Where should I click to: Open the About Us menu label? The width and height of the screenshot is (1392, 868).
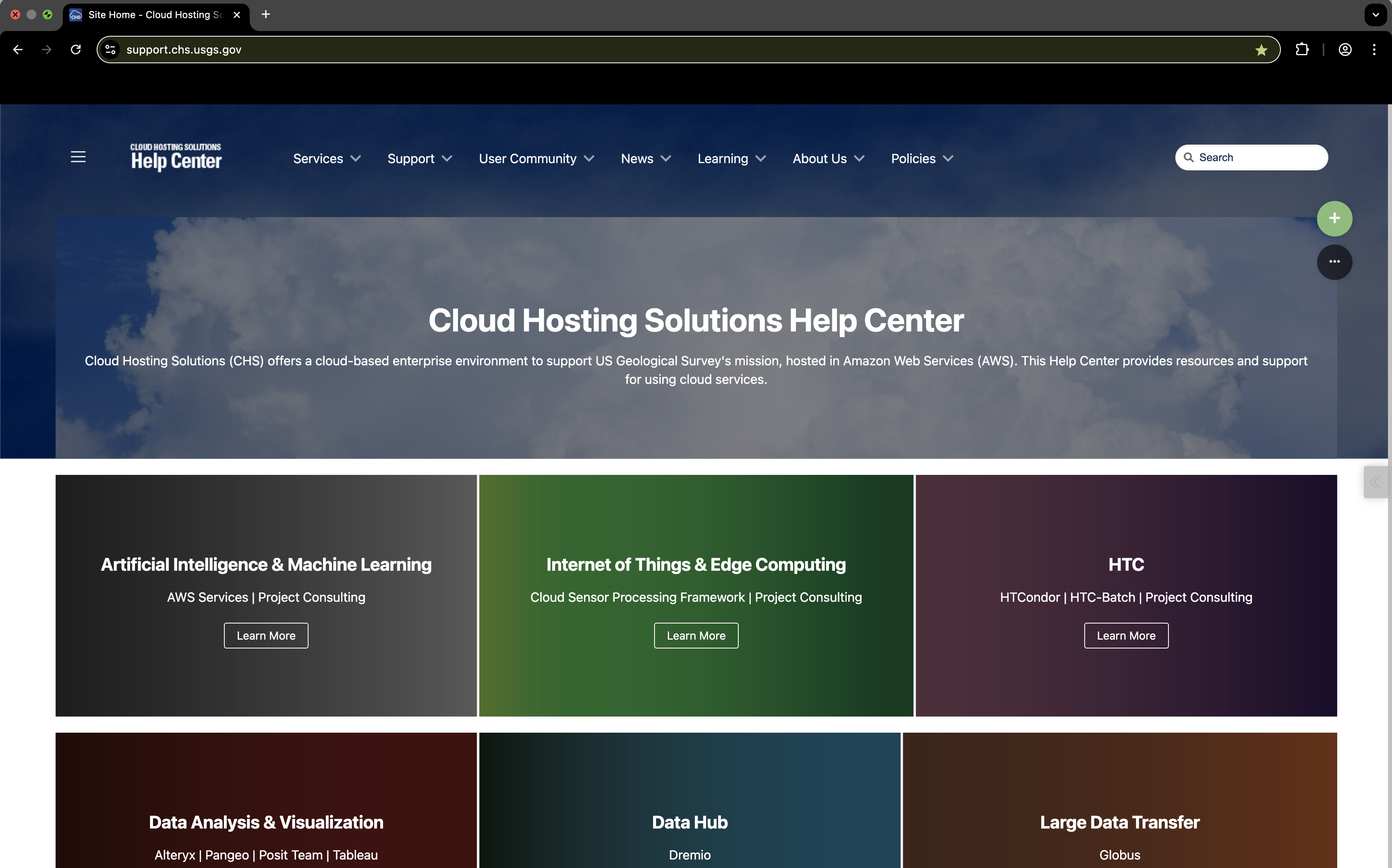coord(819,158)
